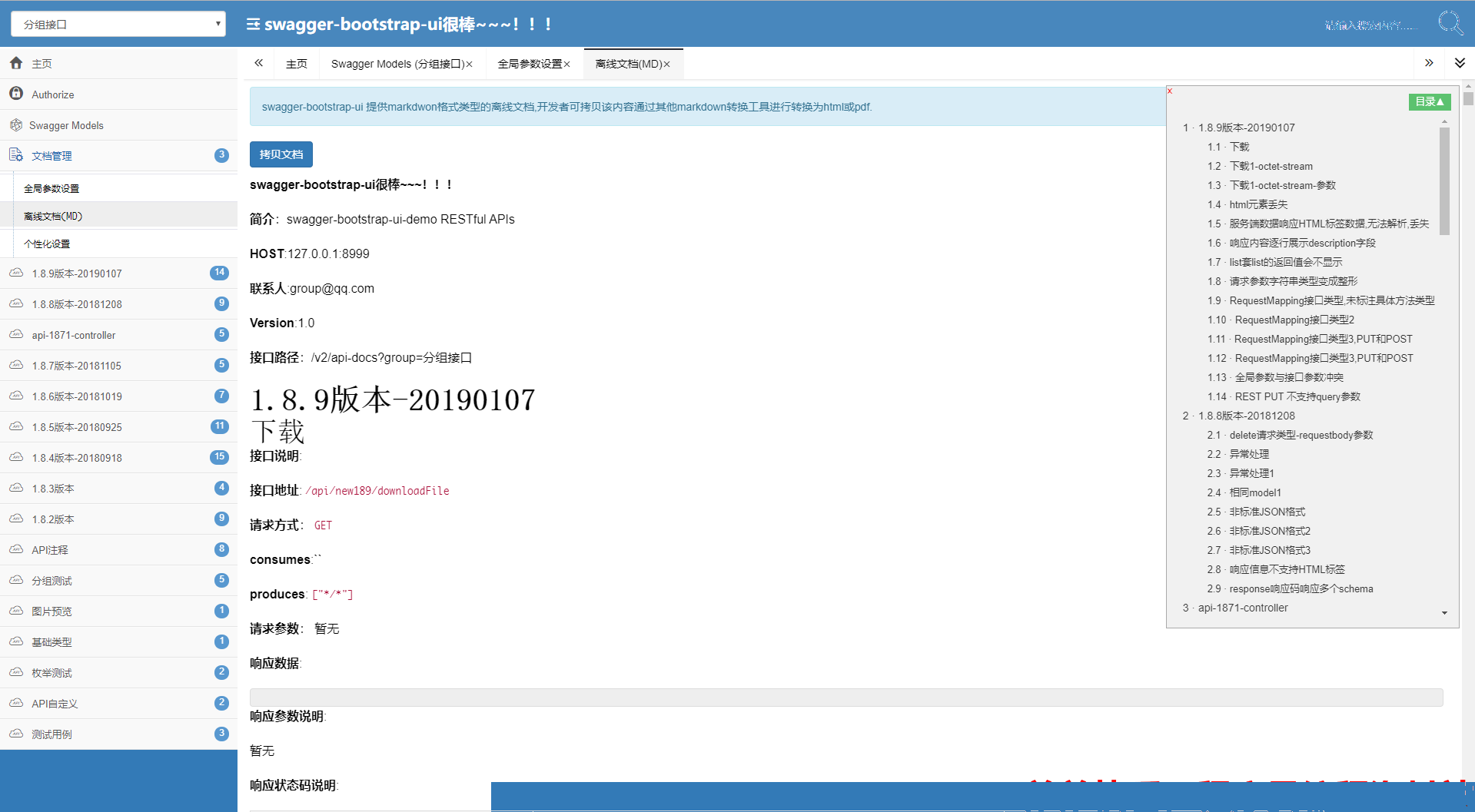Click the cloud icon beside API注释

[x=16, y=549]
